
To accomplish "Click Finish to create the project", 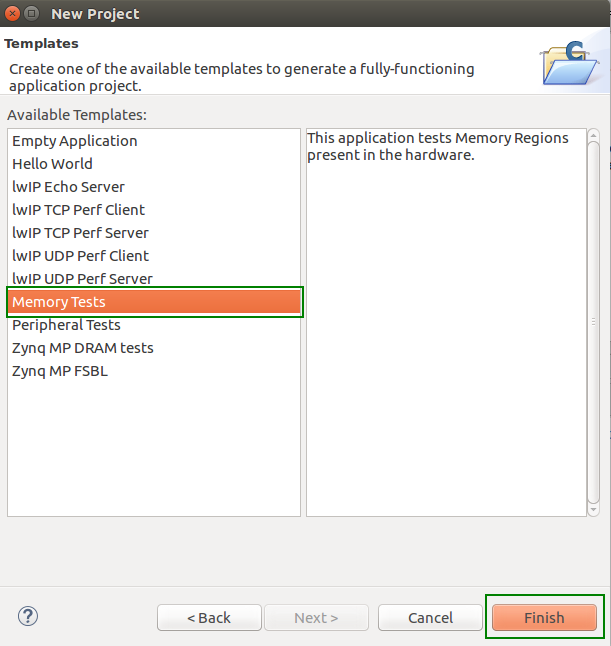I will [544, 618].
